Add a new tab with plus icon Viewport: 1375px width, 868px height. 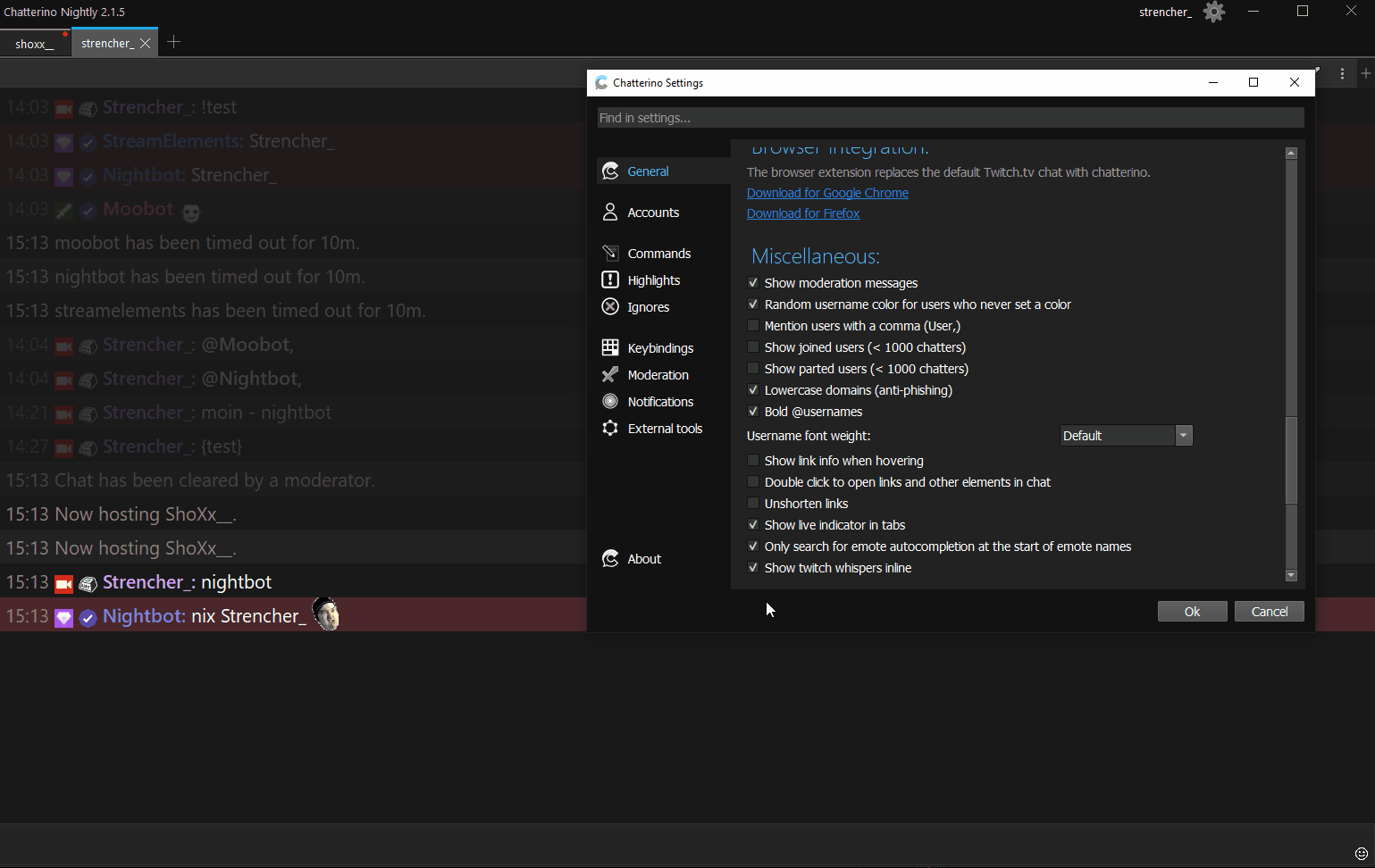pos(174,42)
